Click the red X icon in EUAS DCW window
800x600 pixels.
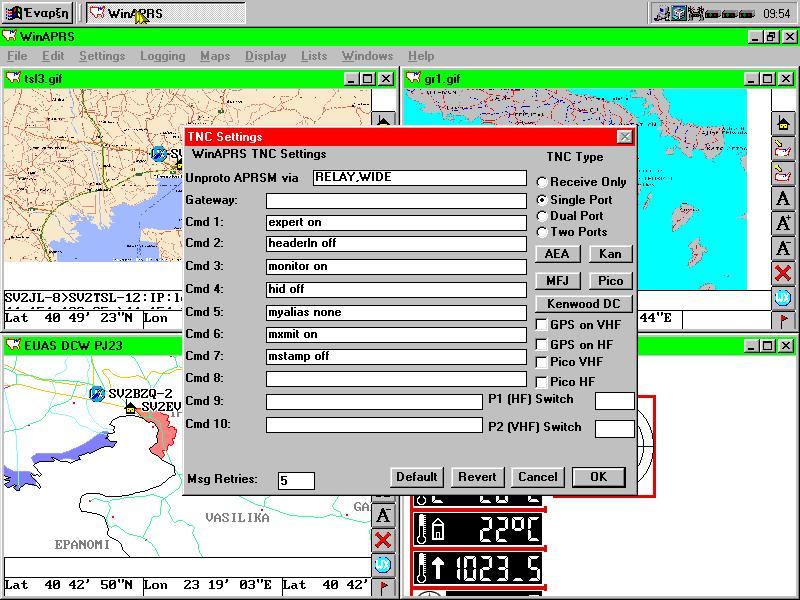pyautogui.click(x=383, y=540)
